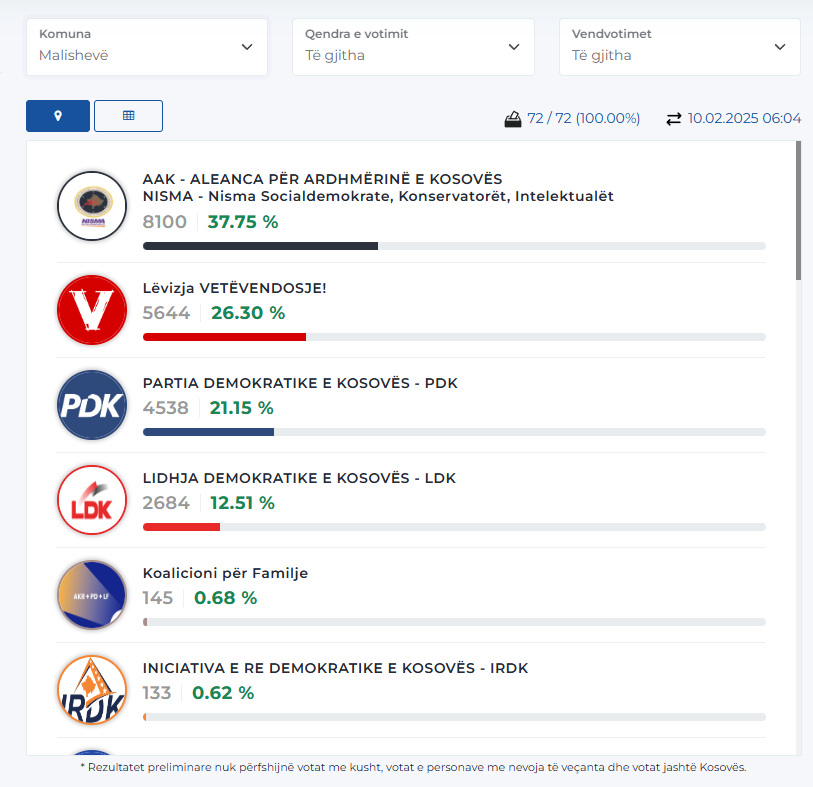Click the ballot box counted icon
Image resolution: width=813 pixels, height=787 pixels.
pos(513,119)
